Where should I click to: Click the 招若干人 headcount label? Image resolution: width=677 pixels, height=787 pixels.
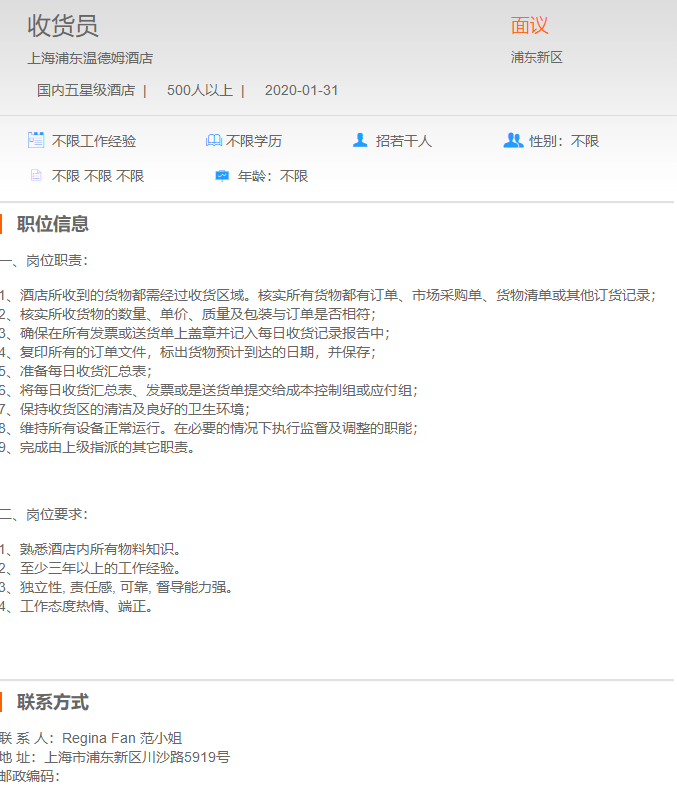click(404, 142)
